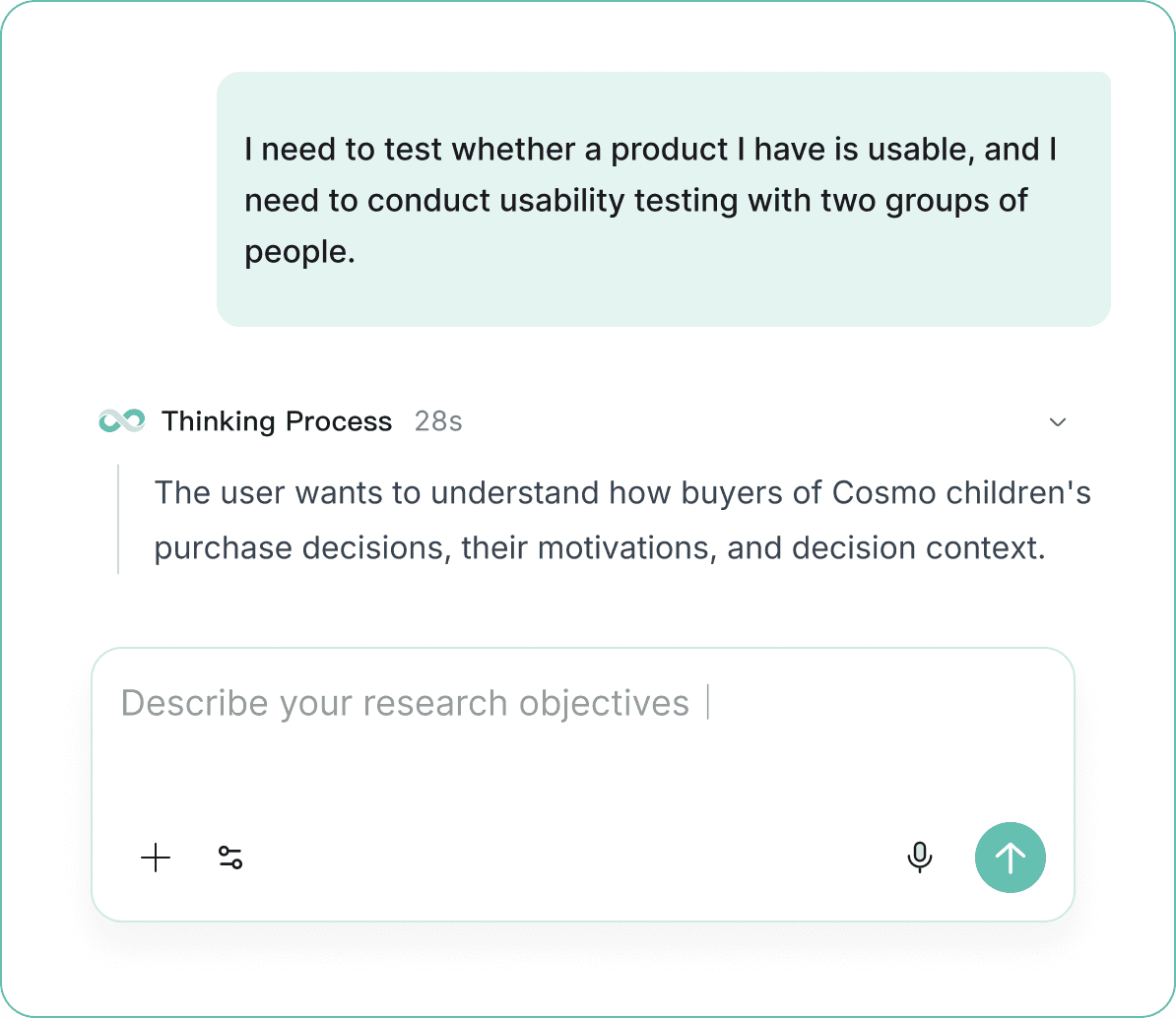The width and height of the screenshot is (1176, 1018).
Task: Click the blinking text cursor after the placeholder
Action: click(x=708, y=702)
